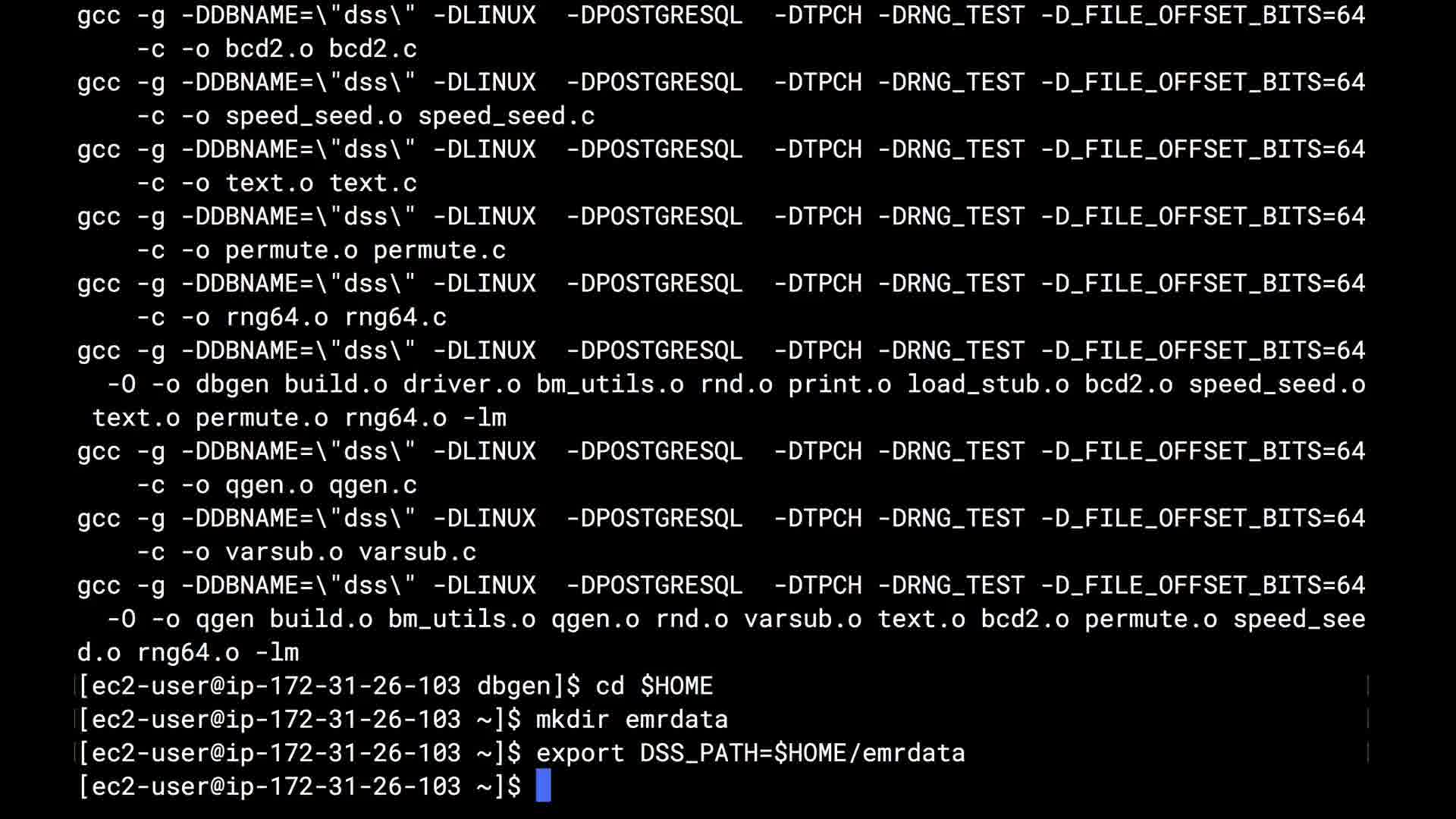This screenshot has height=819, width=1456.
Task: Click the permute.c source filename
Action: tap(440, 249)
